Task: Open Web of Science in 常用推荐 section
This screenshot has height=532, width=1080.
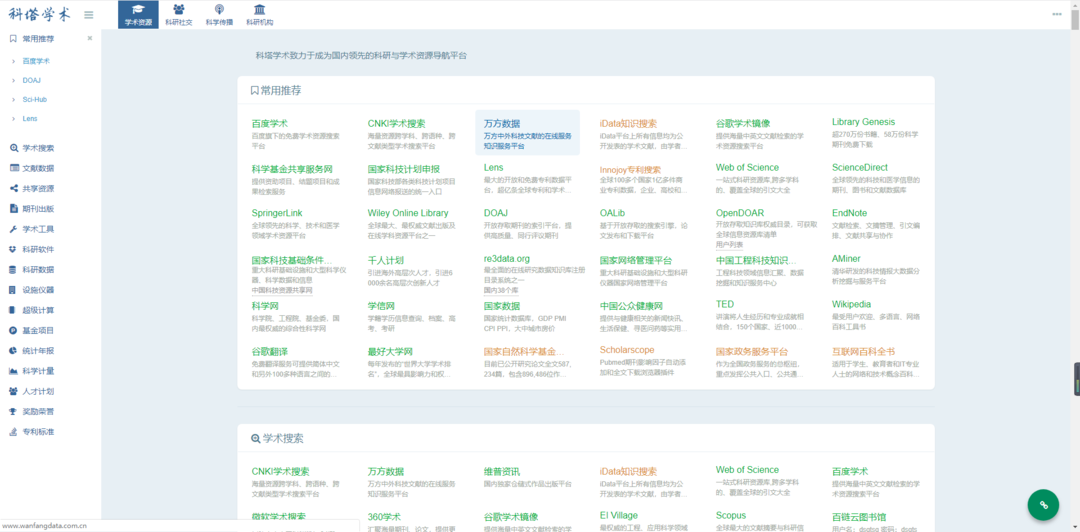Action: [747, 167]
